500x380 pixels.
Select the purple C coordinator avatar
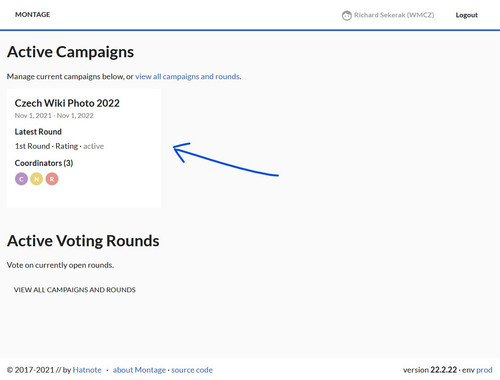tap(21, 179)
